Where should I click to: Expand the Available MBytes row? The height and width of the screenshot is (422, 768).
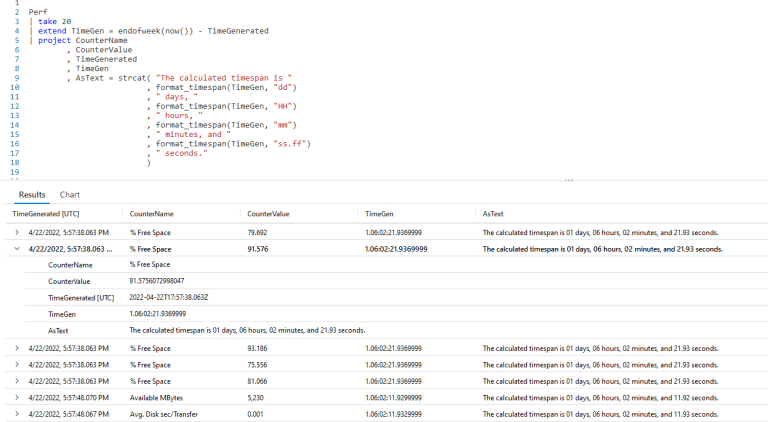[x=17, y=397]
